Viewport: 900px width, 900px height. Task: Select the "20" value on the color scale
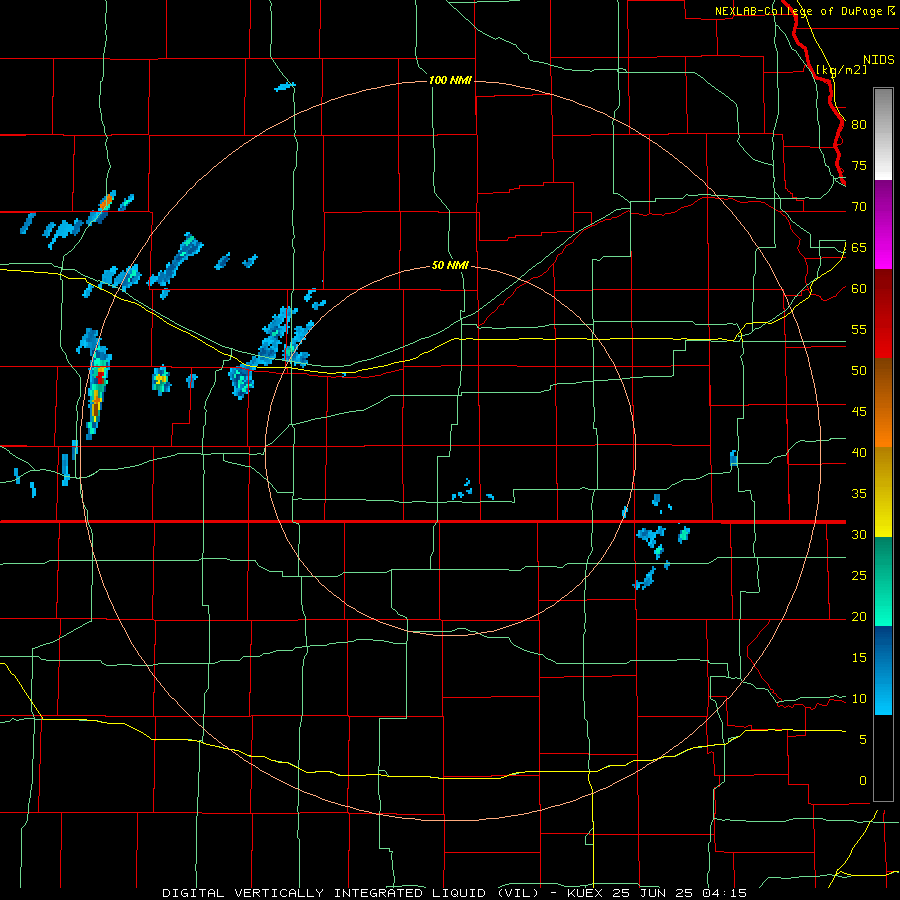click(x=859, y=617)
